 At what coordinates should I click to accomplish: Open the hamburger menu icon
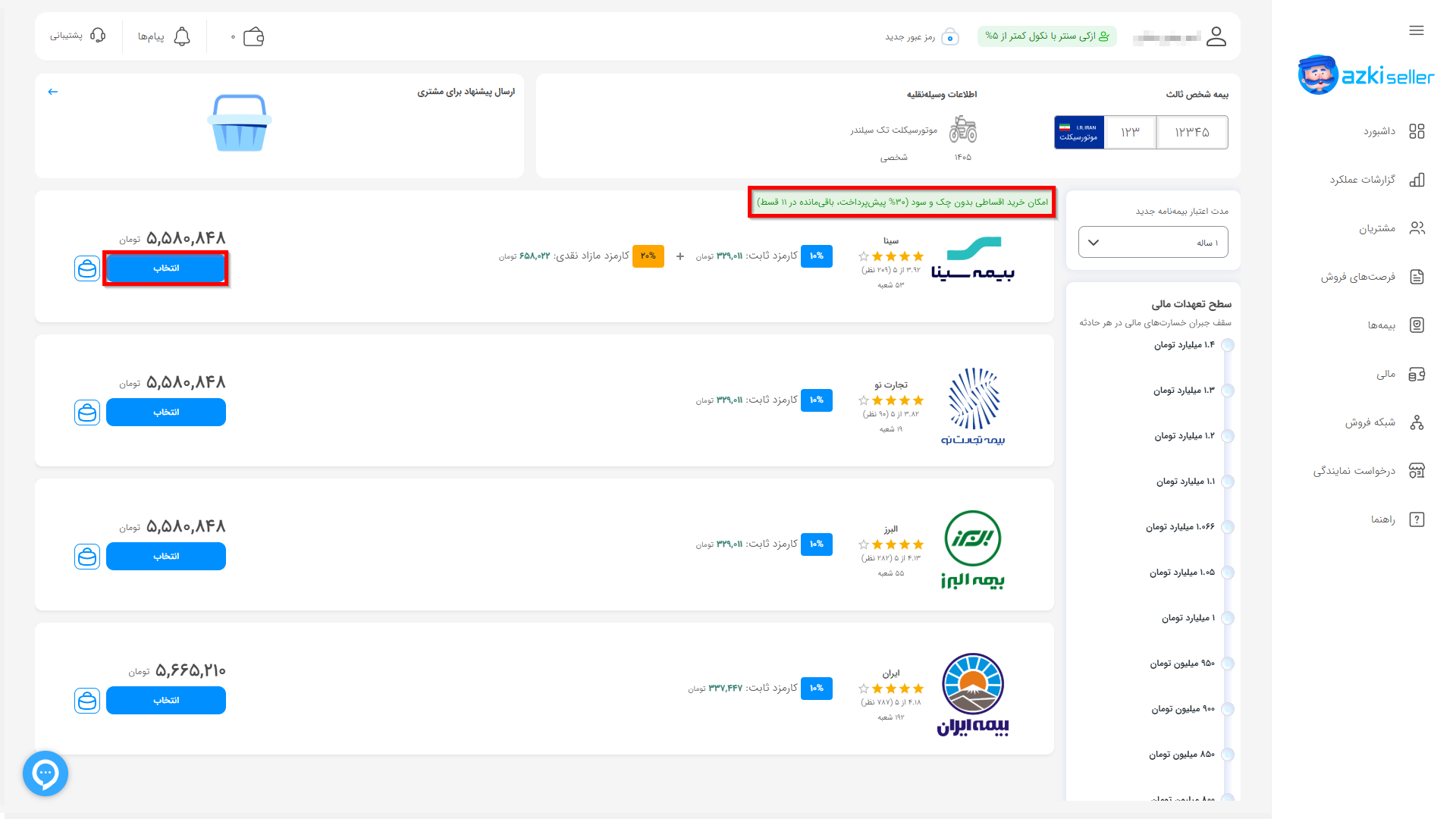[x=1416, y=30]
